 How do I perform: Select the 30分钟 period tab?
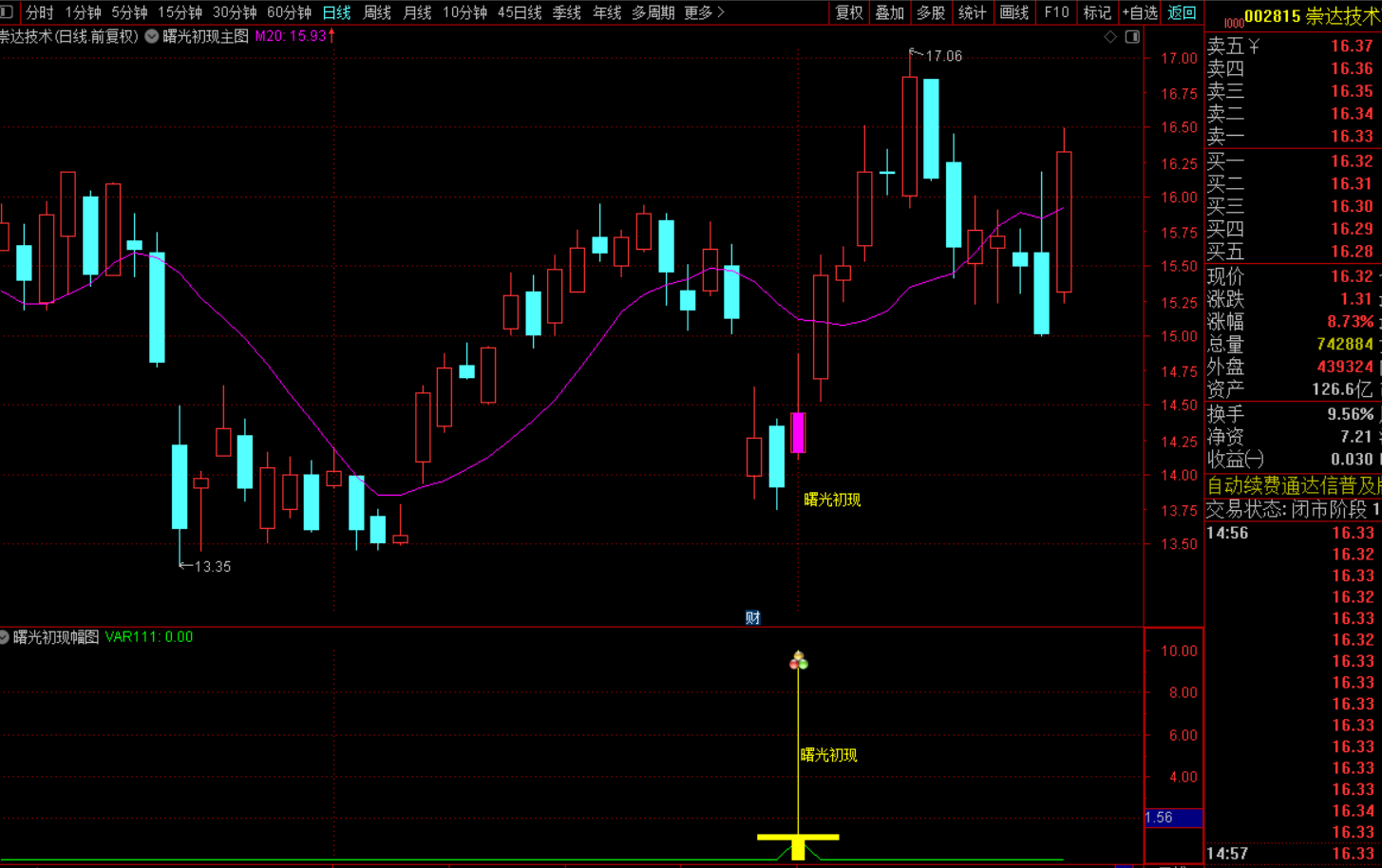(x=235, y=12)
